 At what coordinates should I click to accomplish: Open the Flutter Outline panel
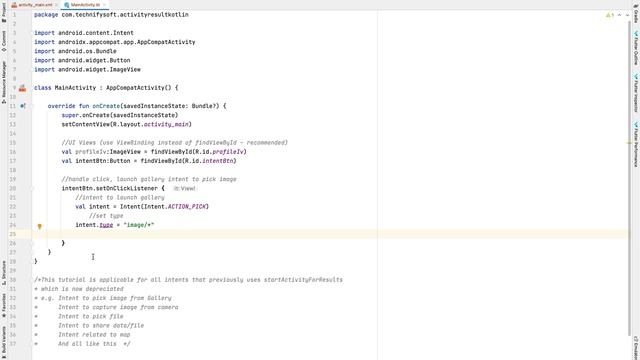636,47
